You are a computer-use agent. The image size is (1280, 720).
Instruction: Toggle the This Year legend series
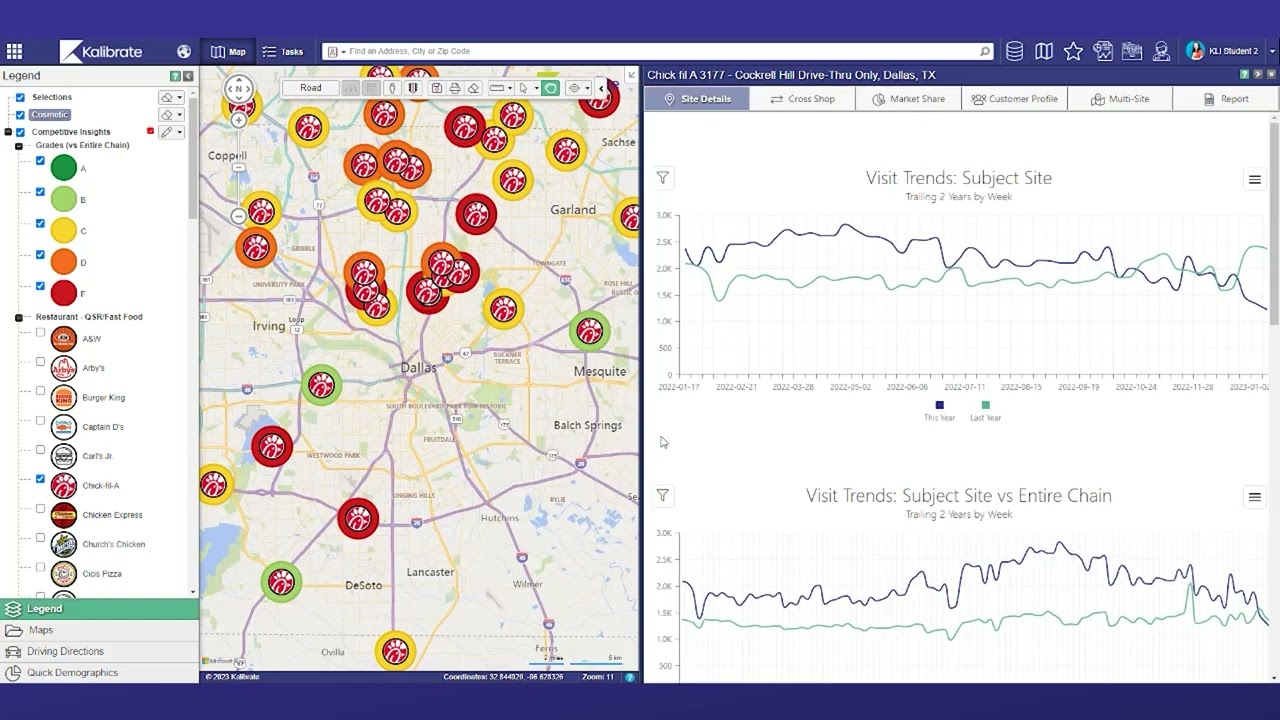[939, 411]
